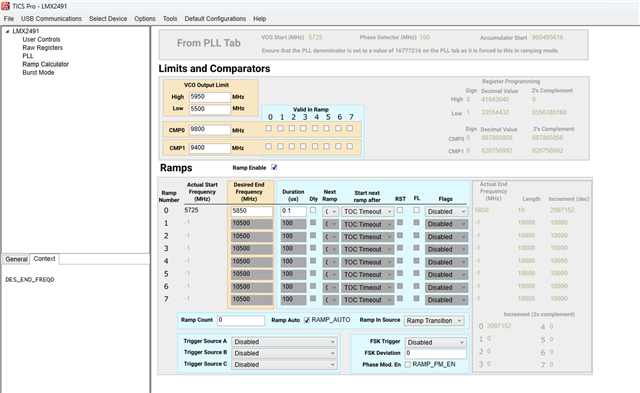Select PLL in the device tree
Image resolution: width=640 pixels, height=393 pixels.
click(28, 56)
